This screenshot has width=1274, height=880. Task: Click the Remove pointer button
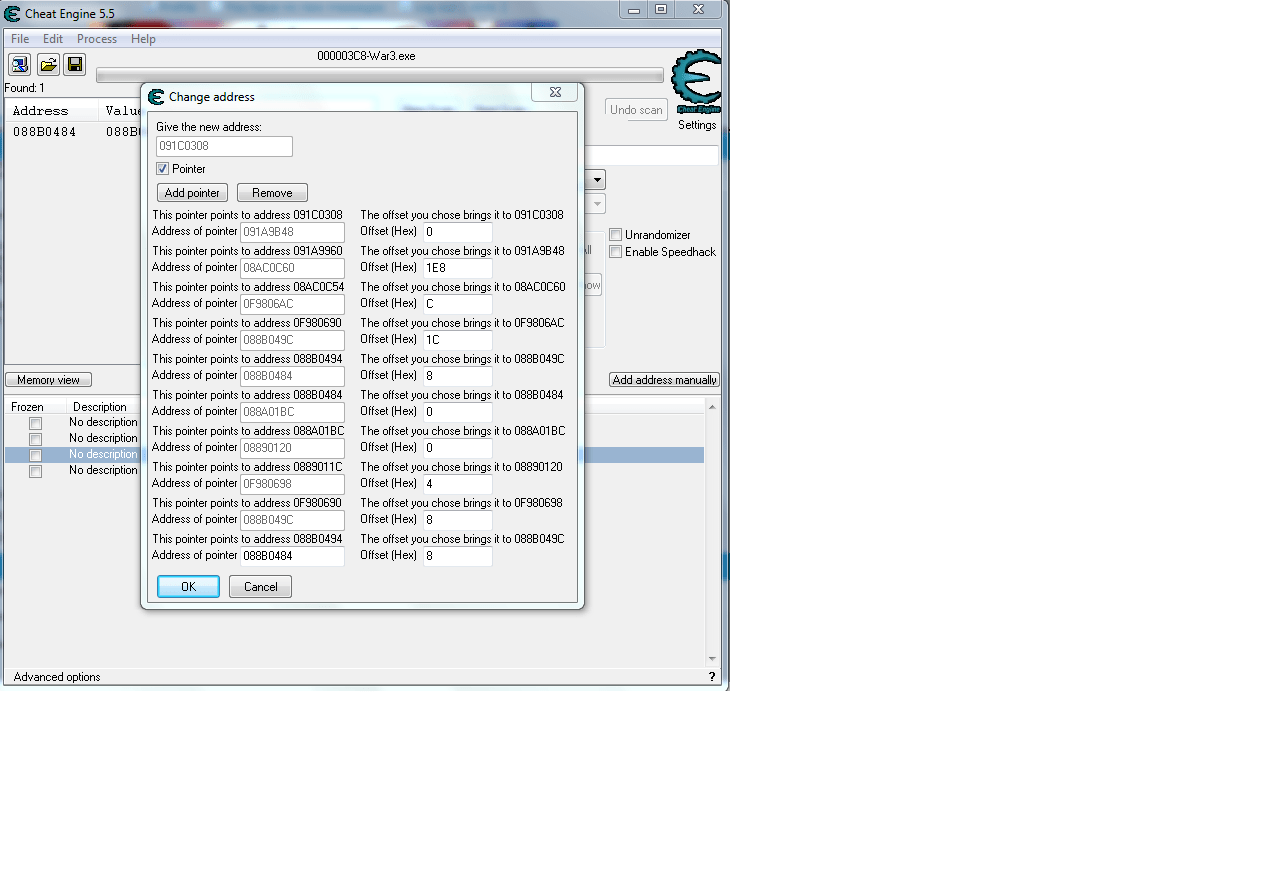272,193
